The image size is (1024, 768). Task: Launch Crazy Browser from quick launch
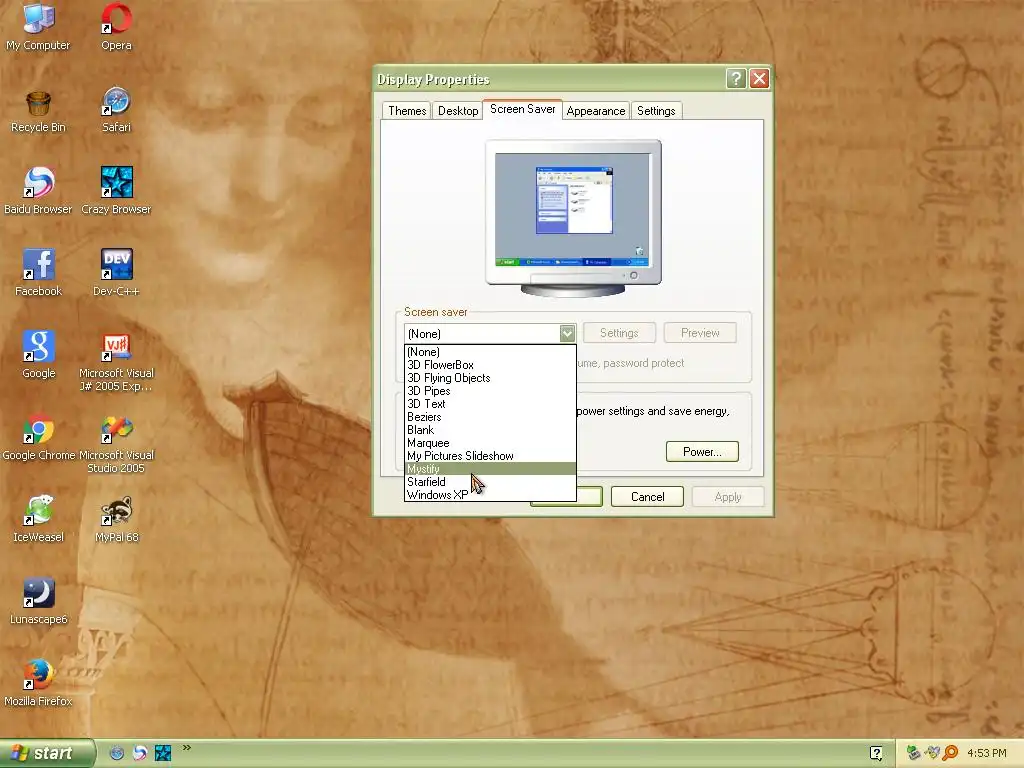pyautogui.click(x=163, y=753)
